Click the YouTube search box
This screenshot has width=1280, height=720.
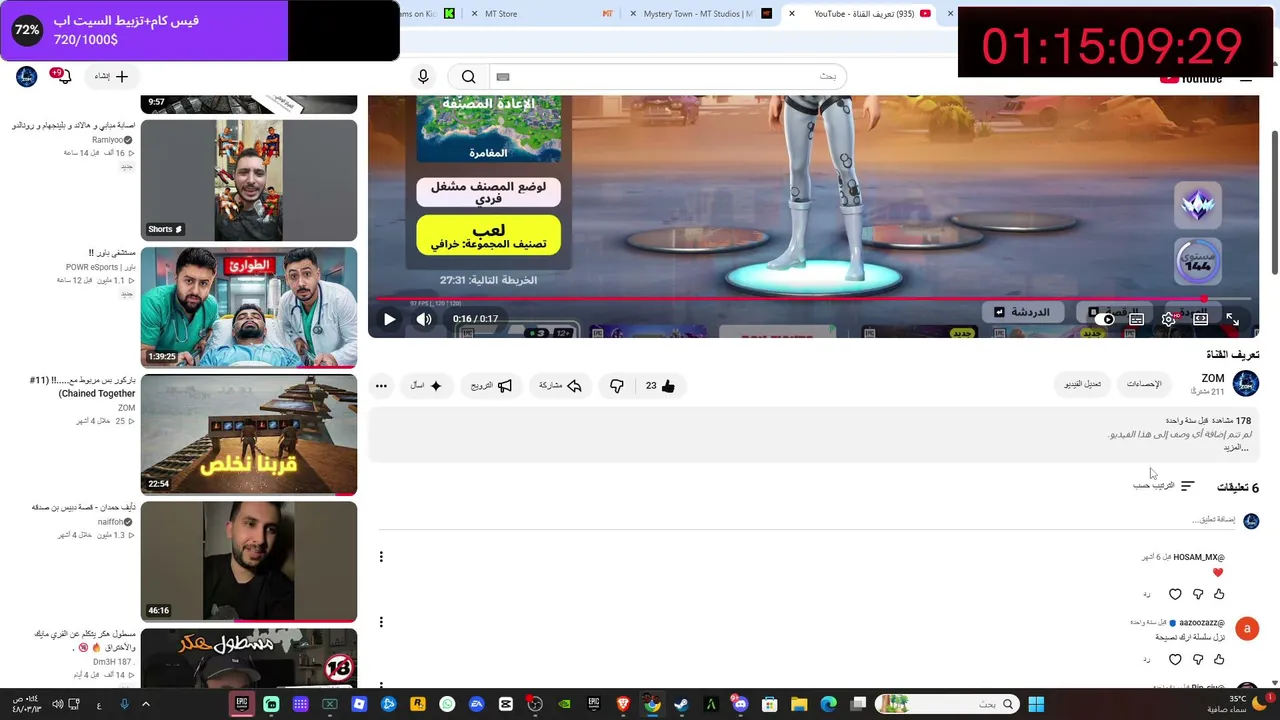(x=667, y=77)
